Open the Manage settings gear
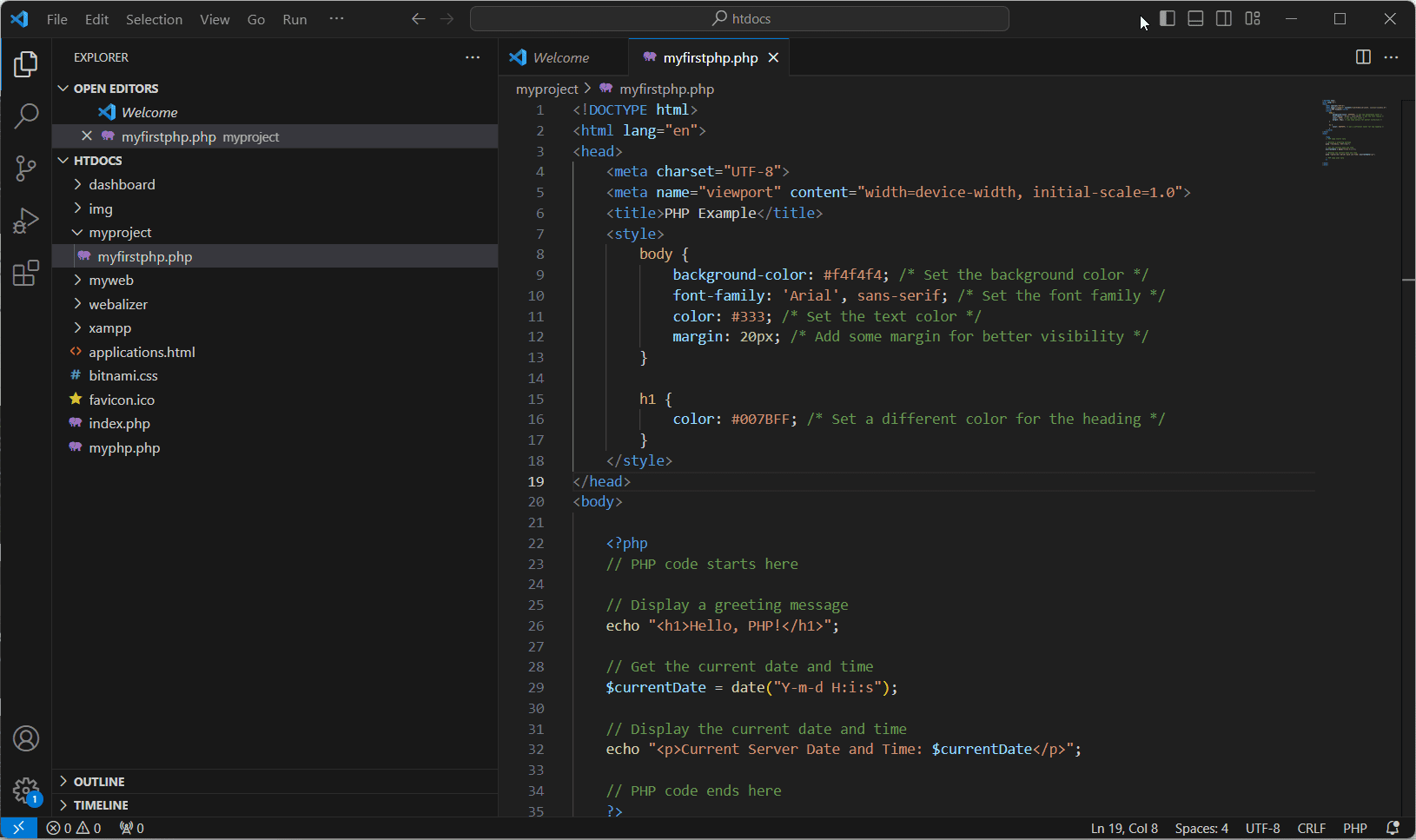 click(x=26, y=791)
